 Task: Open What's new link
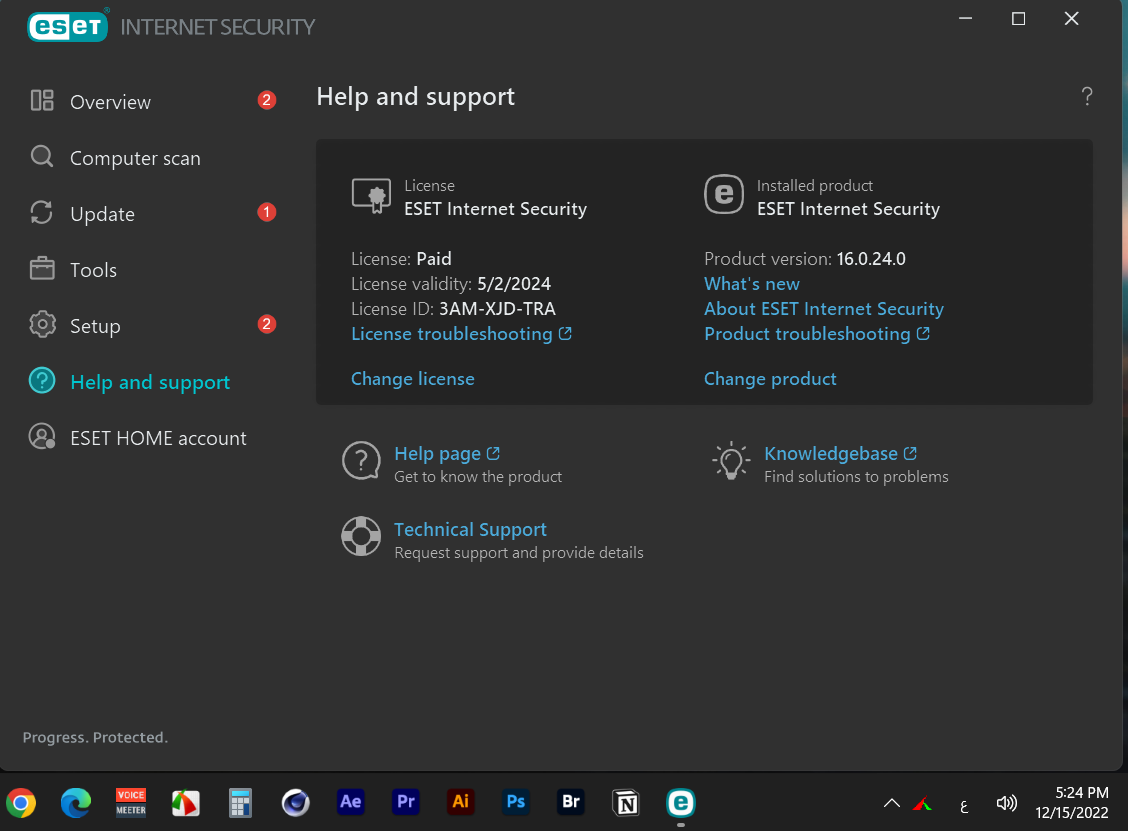[x=752, y=283]
